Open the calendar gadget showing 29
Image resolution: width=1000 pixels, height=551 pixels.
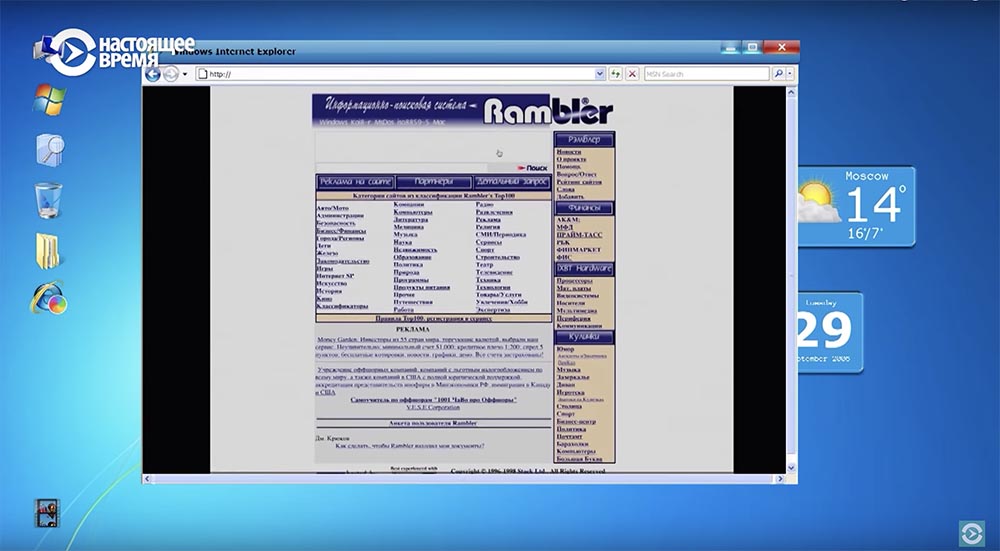click(x=830, y=332)
